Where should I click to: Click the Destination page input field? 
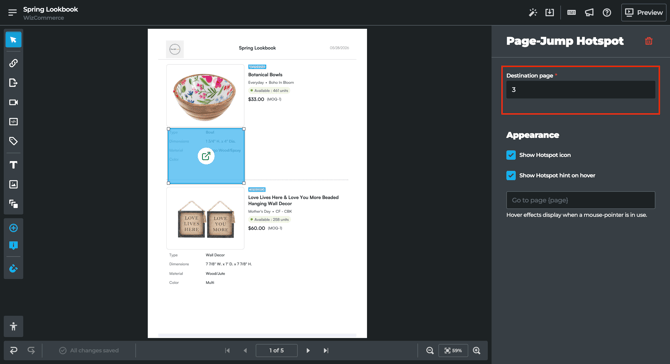coord(581,90)
